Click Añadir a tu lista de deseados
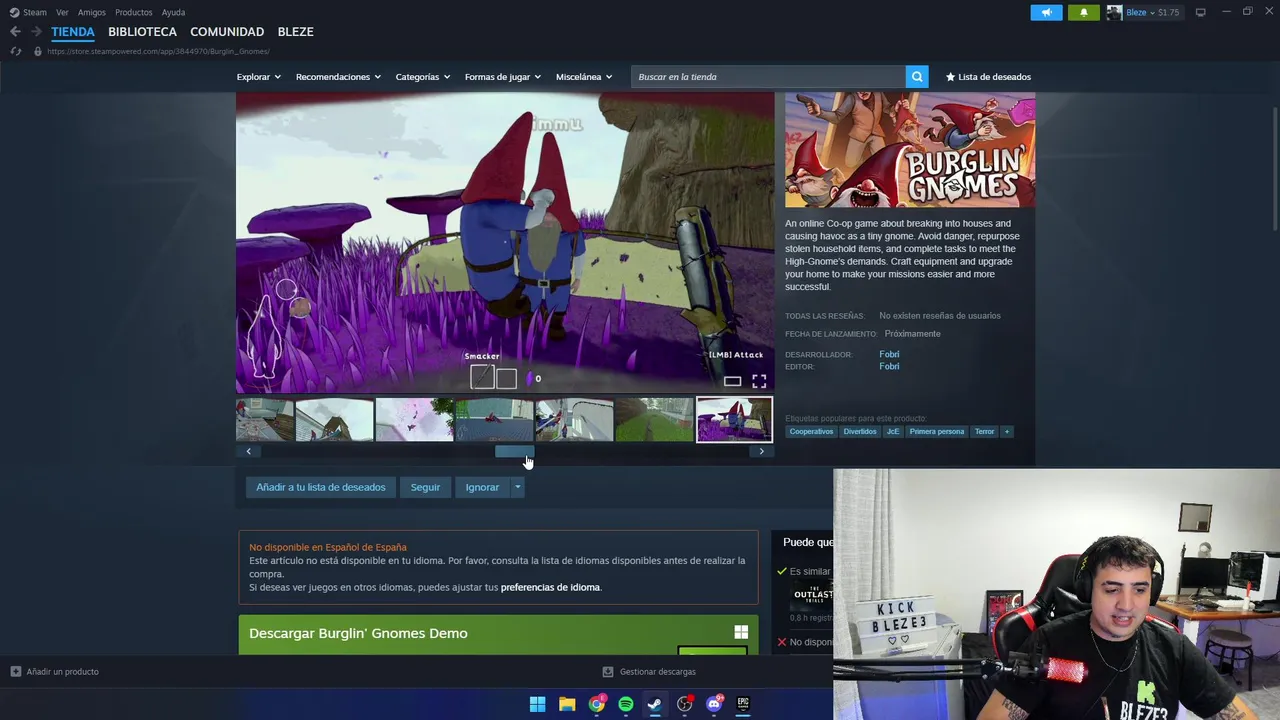The height and width of the screenshot is (720, 1280). click(x=320, y=487)
